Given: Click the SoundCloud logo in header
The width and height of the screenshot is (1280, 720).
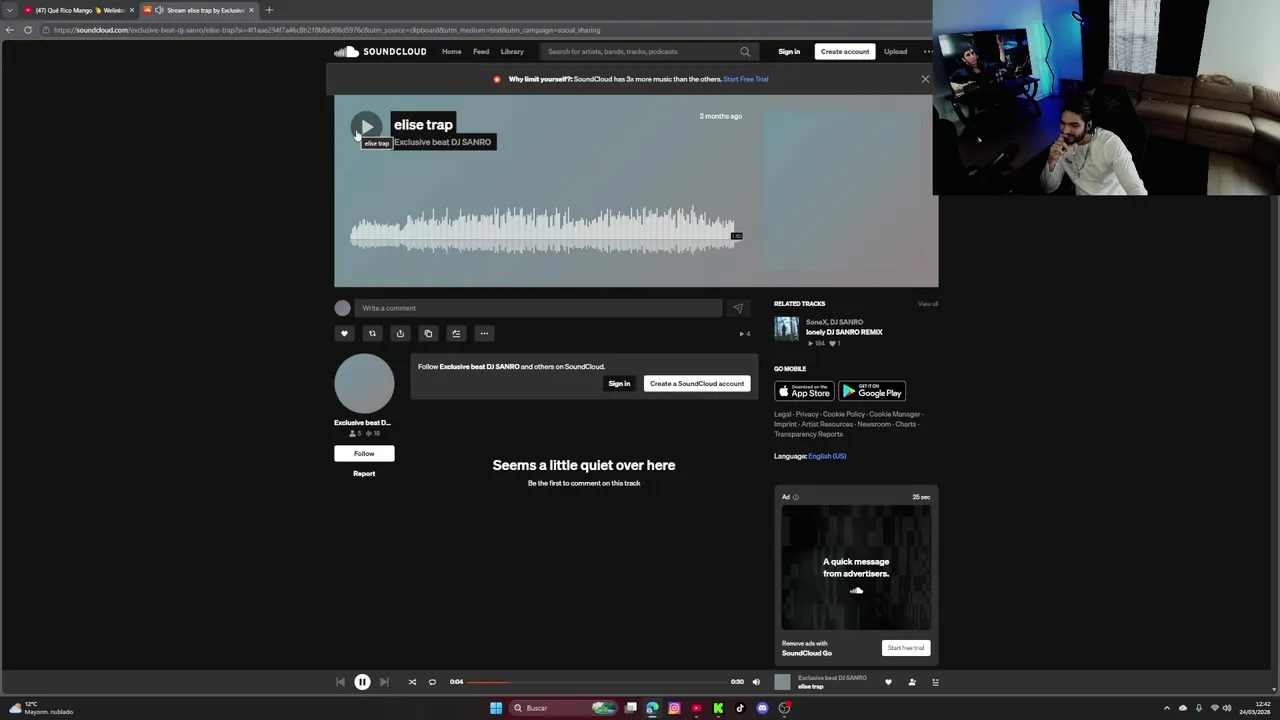Looking at the screenshot, I should pyautogui.click(x=380, y=51).
